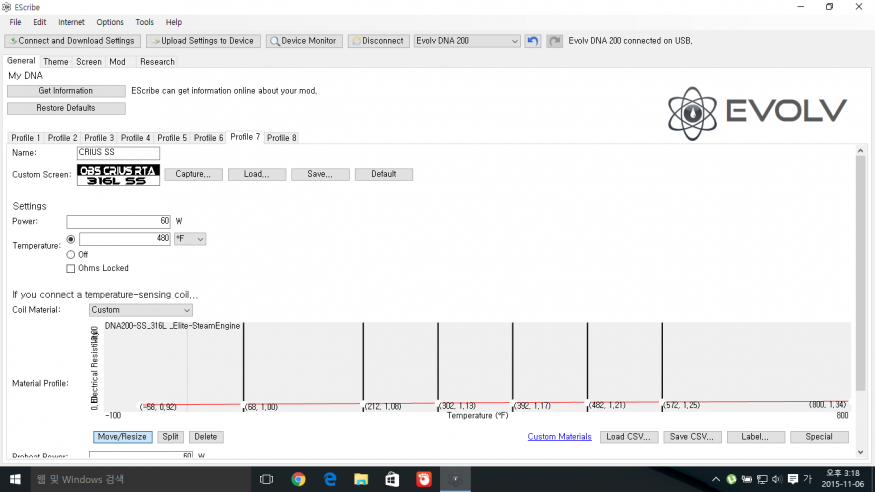Open the temperature unit °F dropdown

click(x=190, y=239)
